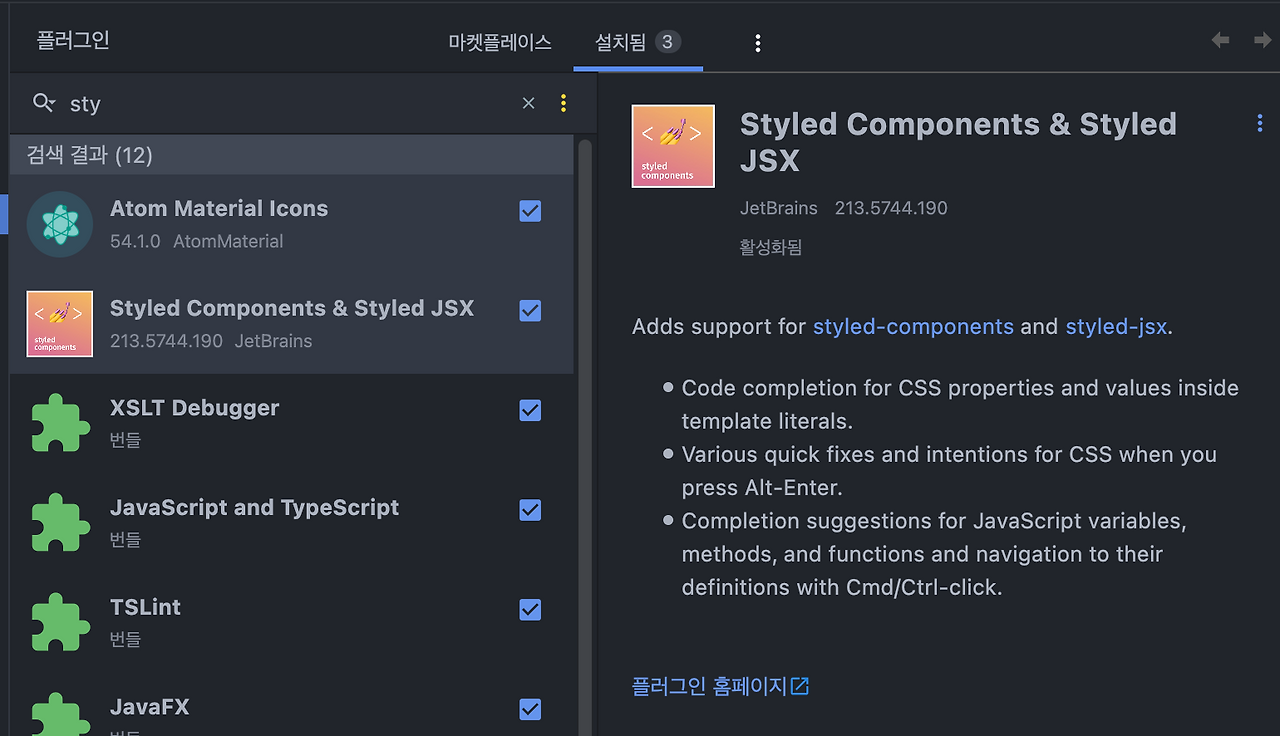Open the options menu next to the tabs
This screenshot has width=1280, height=736.
757,42
